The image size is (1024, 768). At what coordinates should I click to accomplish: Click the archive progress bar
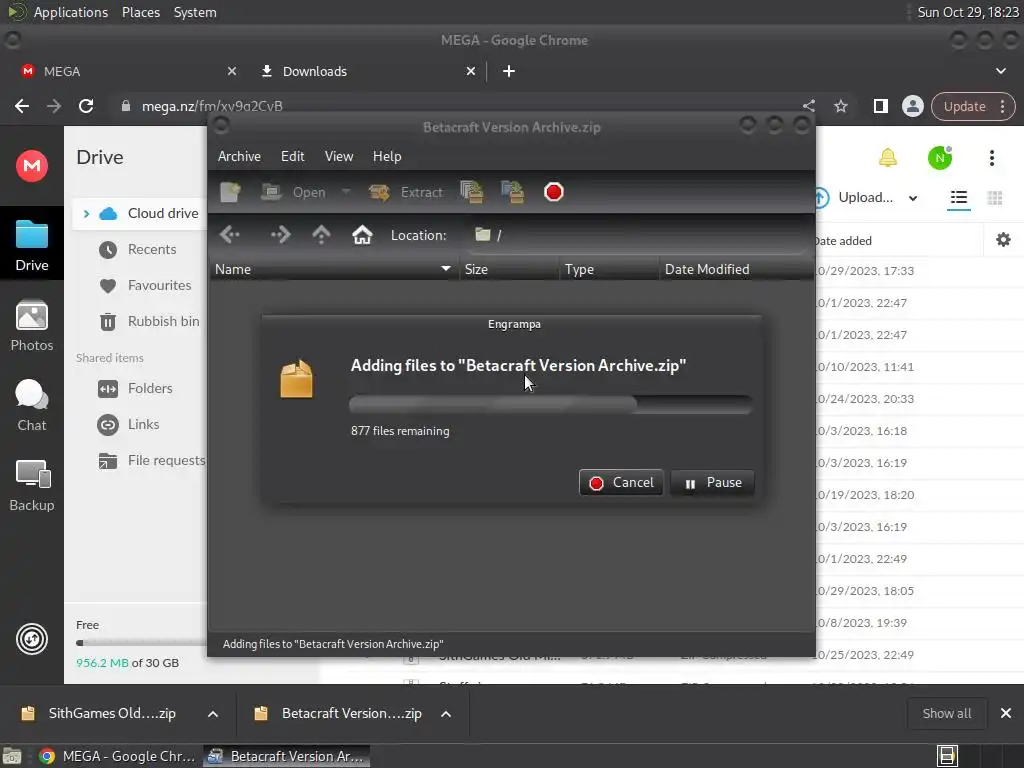pyautogui.click(x=551, y=404)
